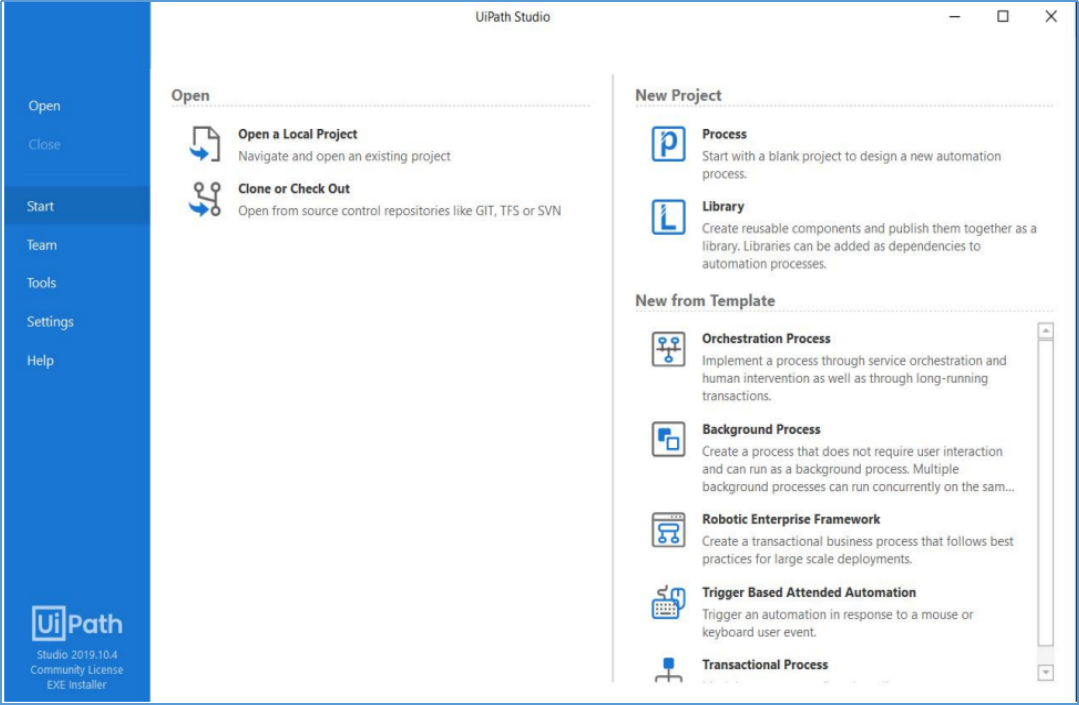Click the 'Community License' text
The height and width of the screenshot is (705, 1079).
point(77,669)
